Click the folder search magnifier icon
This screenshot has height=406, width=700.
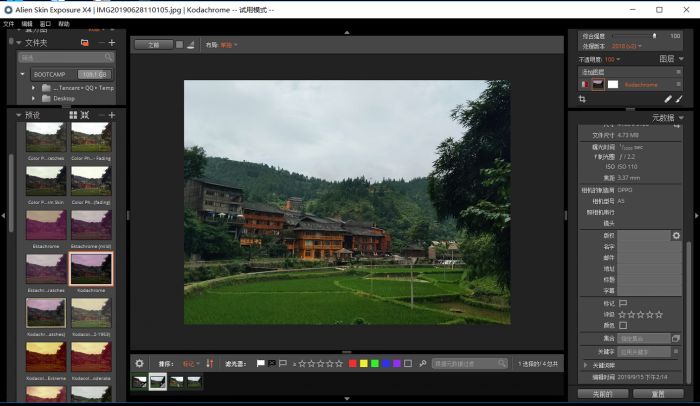coord(112,58)
